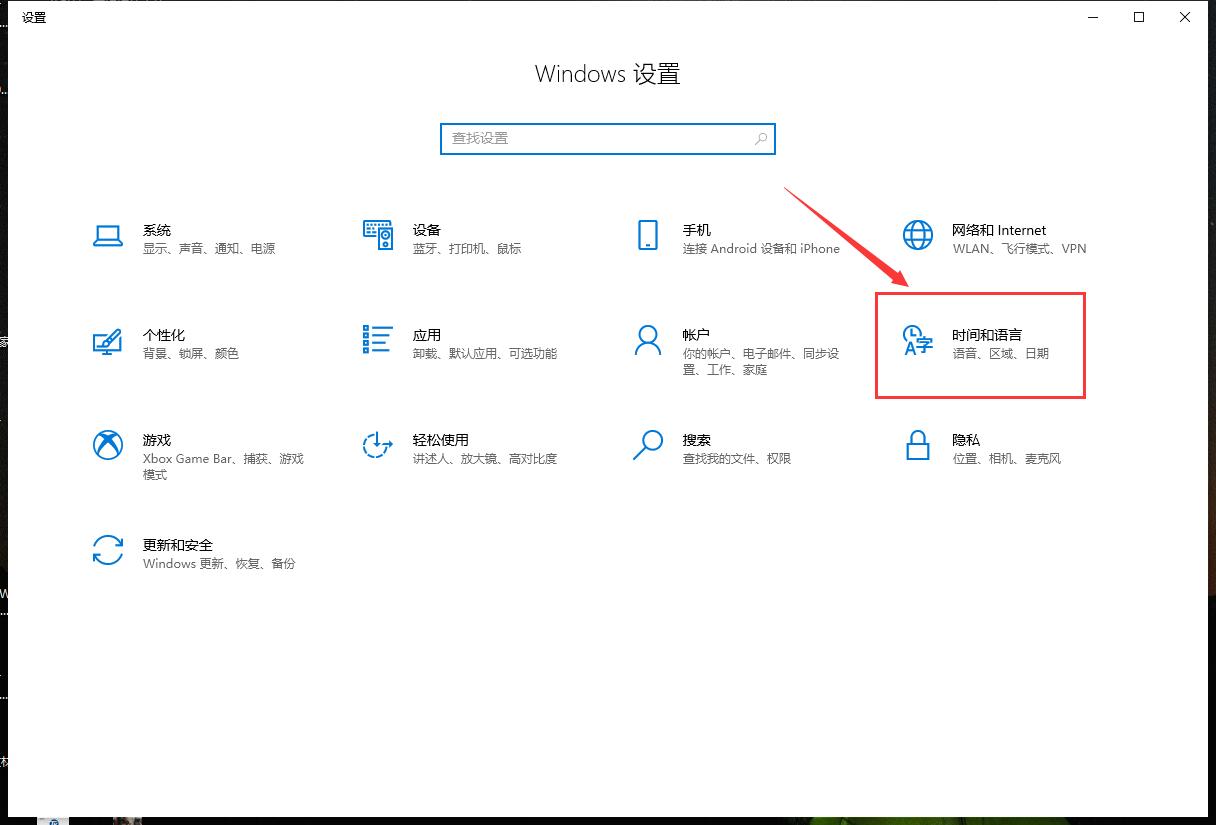This screenshot has width=1216, height=825.
Task: Open the 设备 keyboard and speaker icon
Action: coord(378,235)
